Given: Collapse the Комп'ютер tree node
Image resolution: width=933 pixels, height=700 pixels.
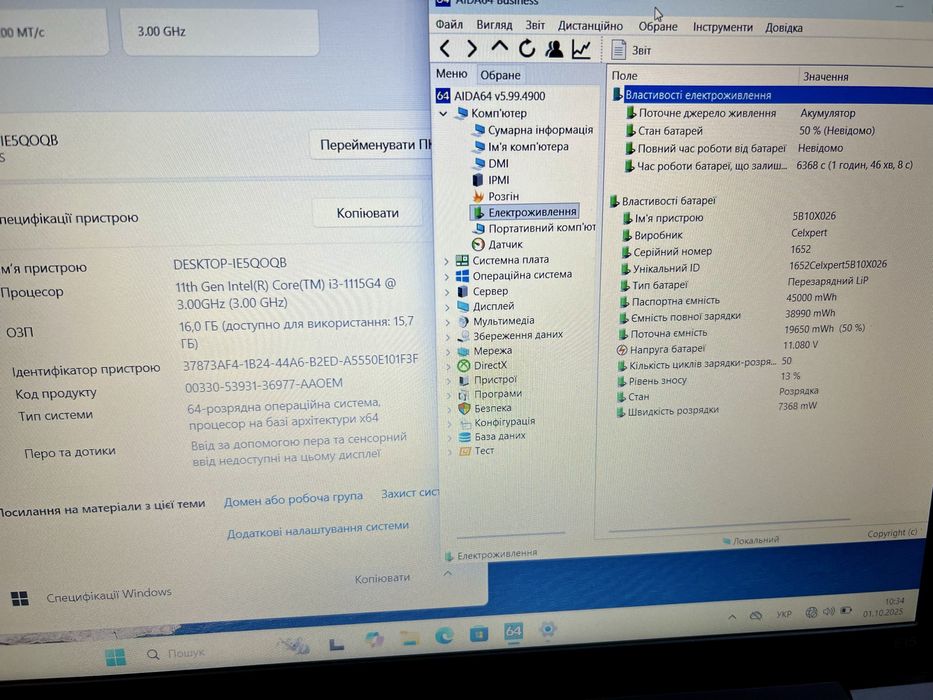Looking at the screenshot, I should [443, 113].
